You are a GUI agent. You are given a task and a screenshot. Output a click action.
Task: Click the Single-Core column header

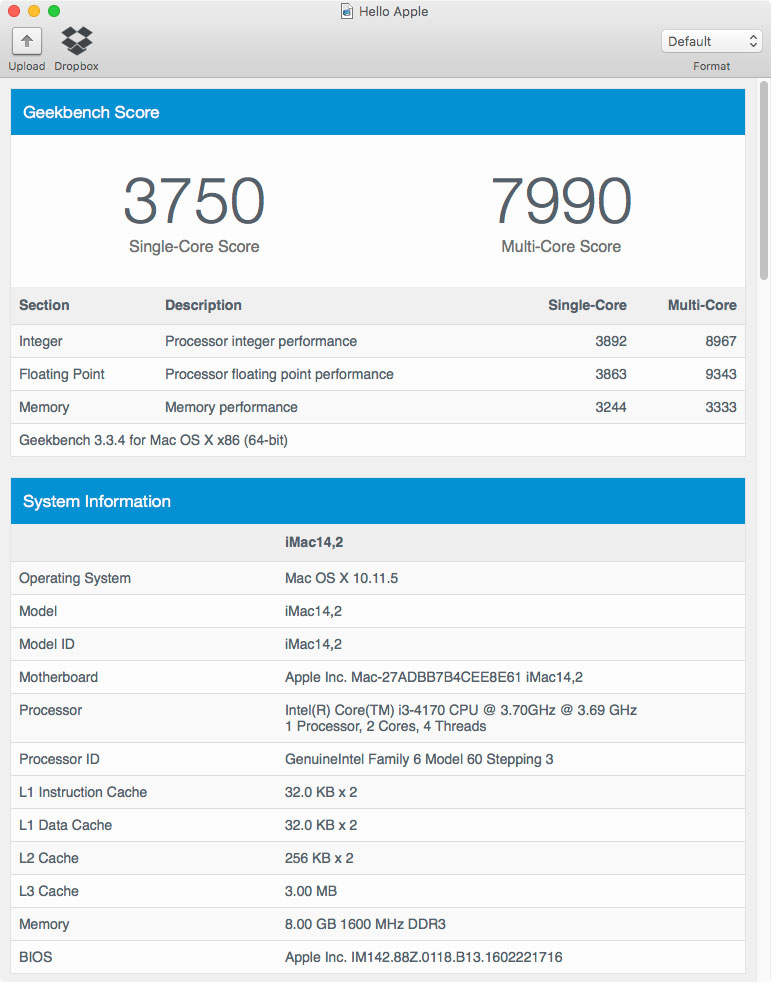587,305
